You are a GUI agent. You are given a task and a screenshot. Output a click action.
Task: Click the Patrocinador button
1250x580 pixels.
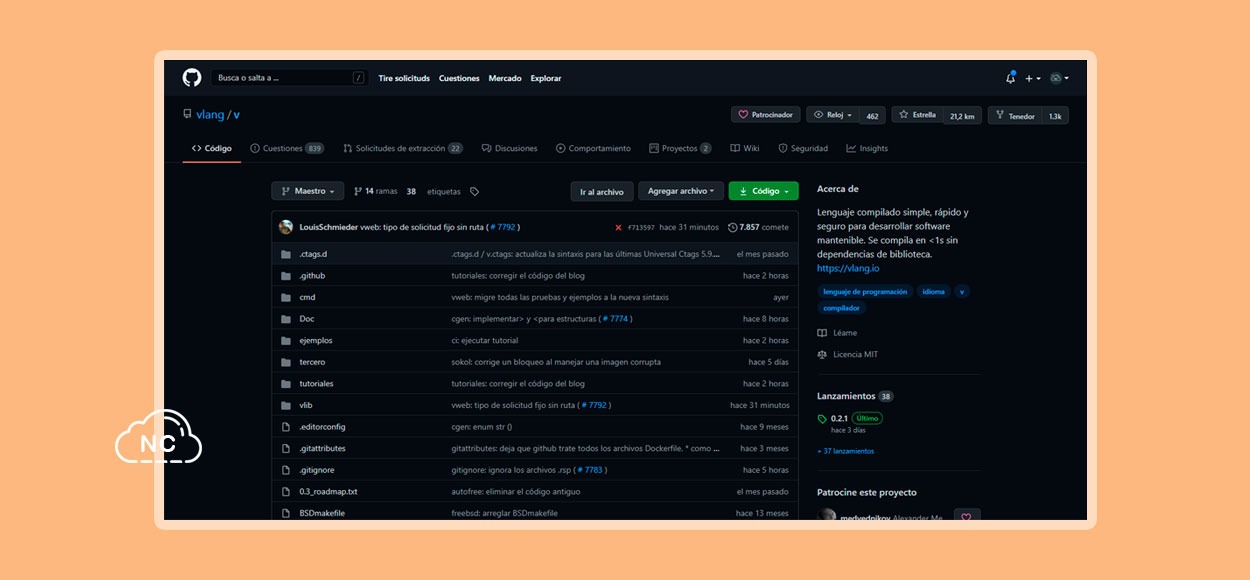[766, 115]
